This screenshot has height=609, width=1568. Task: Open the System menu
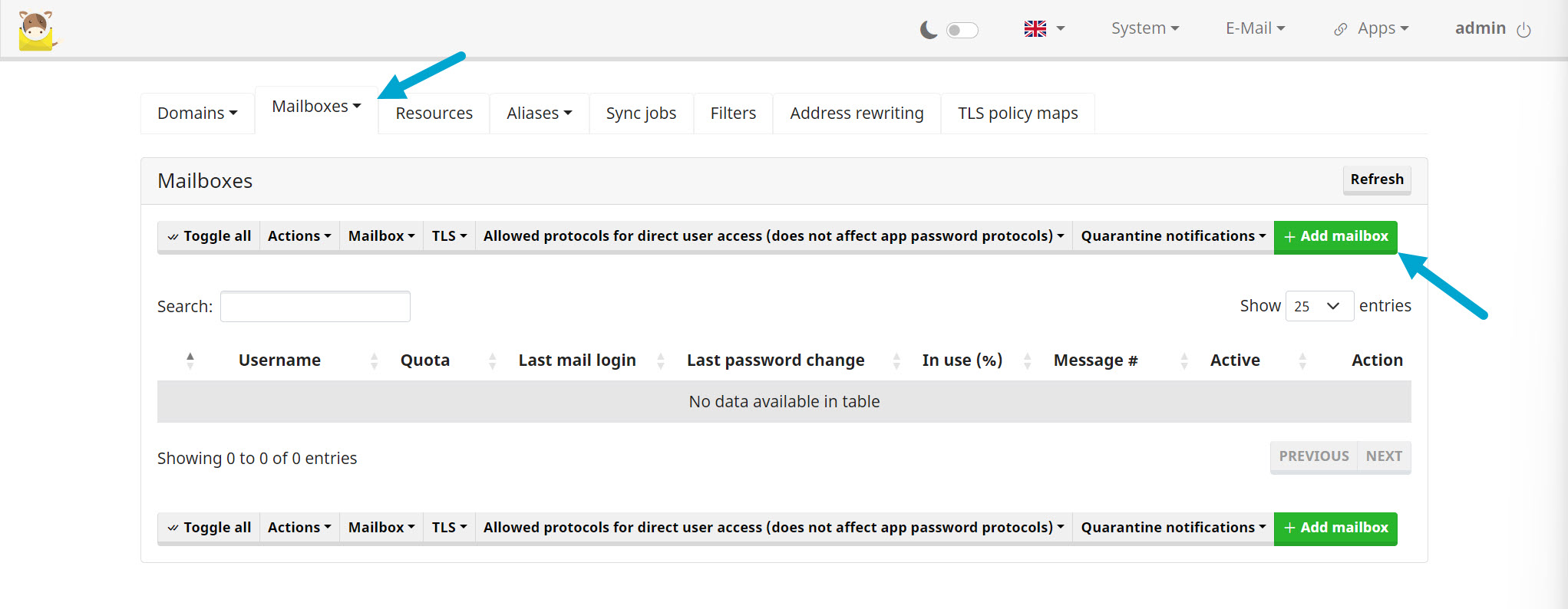click(x=1144, y=28)
